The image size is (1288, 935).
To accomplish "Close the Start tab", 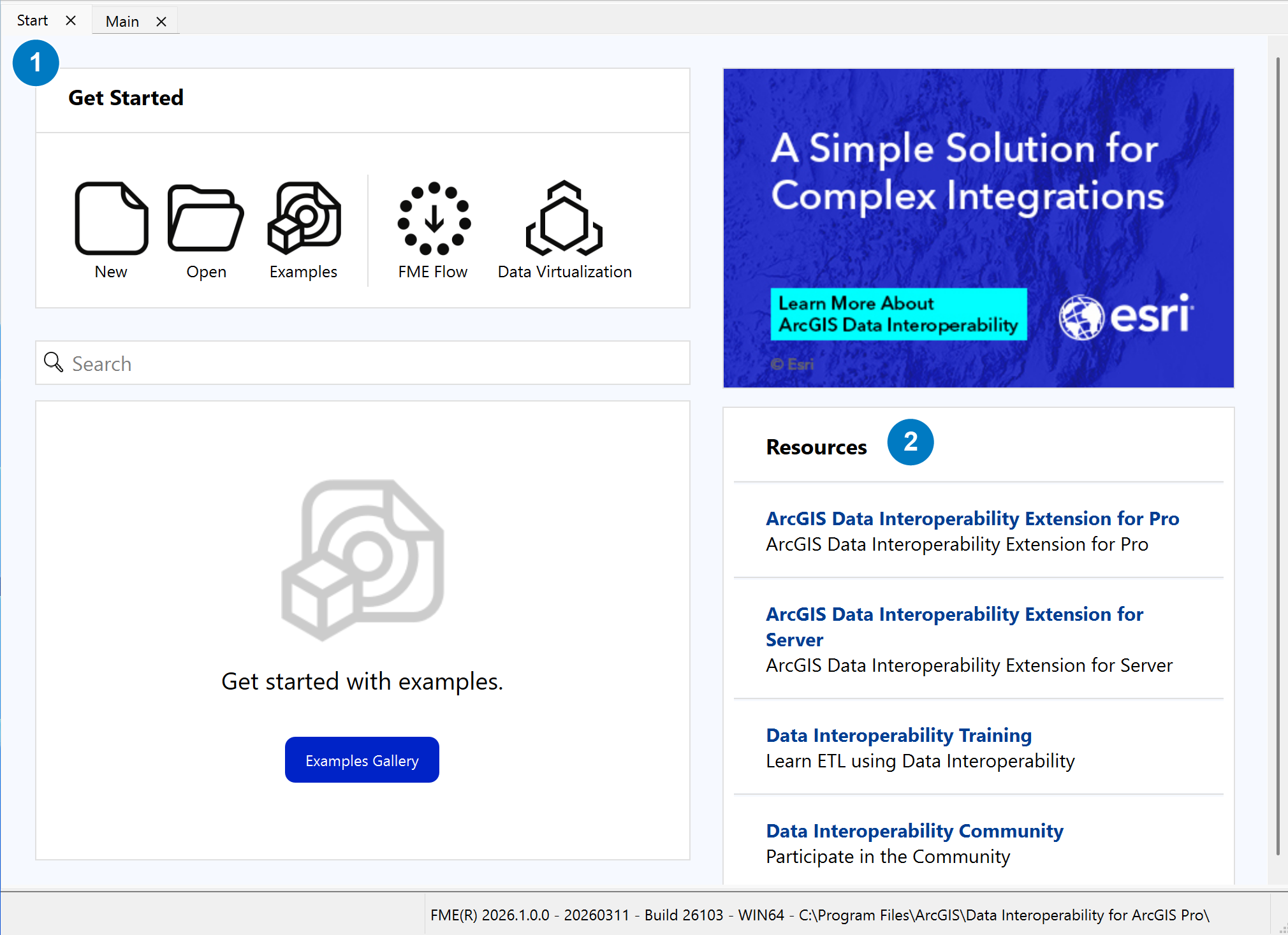I will (71, 20).
